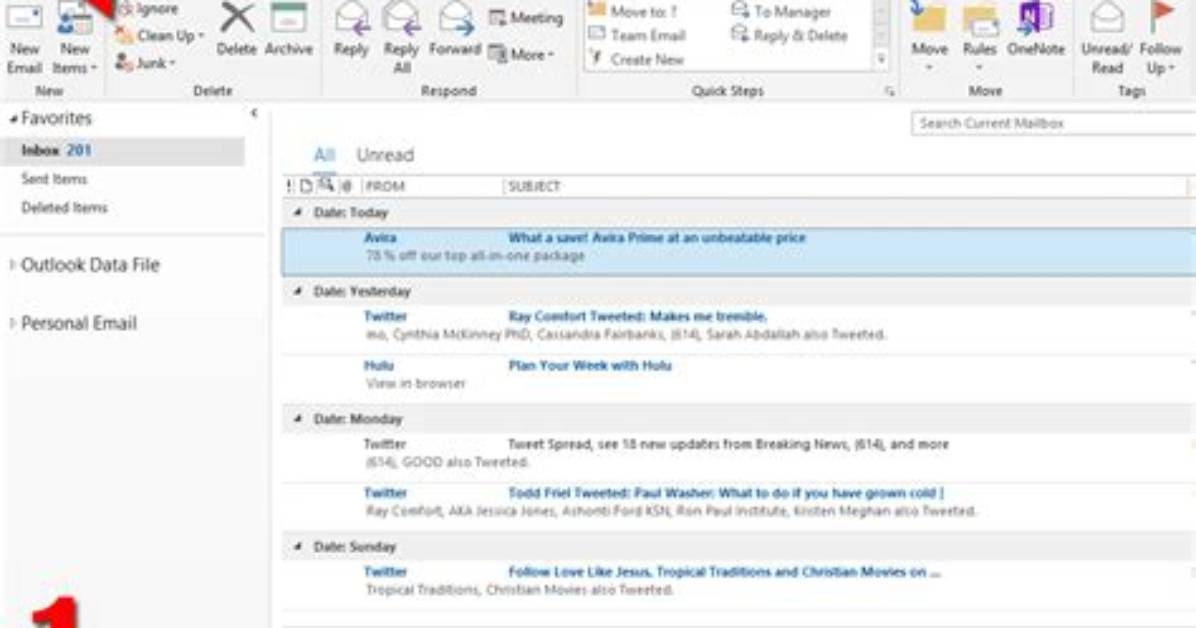The width and height of the screenshot is (1196, 628).
Task: Open the Quick Steps dialog launcher
Action: [889, 91]
